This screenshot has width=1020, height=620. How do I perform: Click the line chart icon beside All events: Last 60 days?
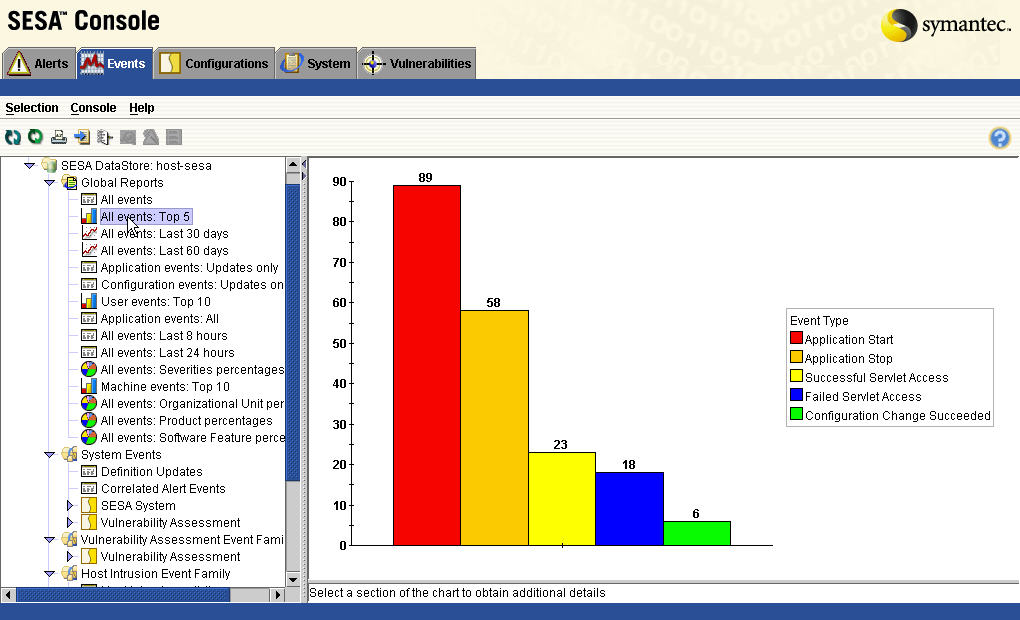[88, 250]
